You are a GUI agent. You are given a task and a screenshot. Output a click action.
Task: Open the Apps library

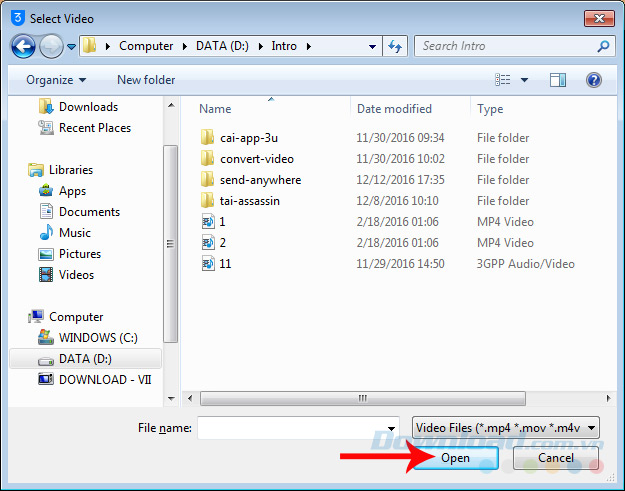[72, 191]
